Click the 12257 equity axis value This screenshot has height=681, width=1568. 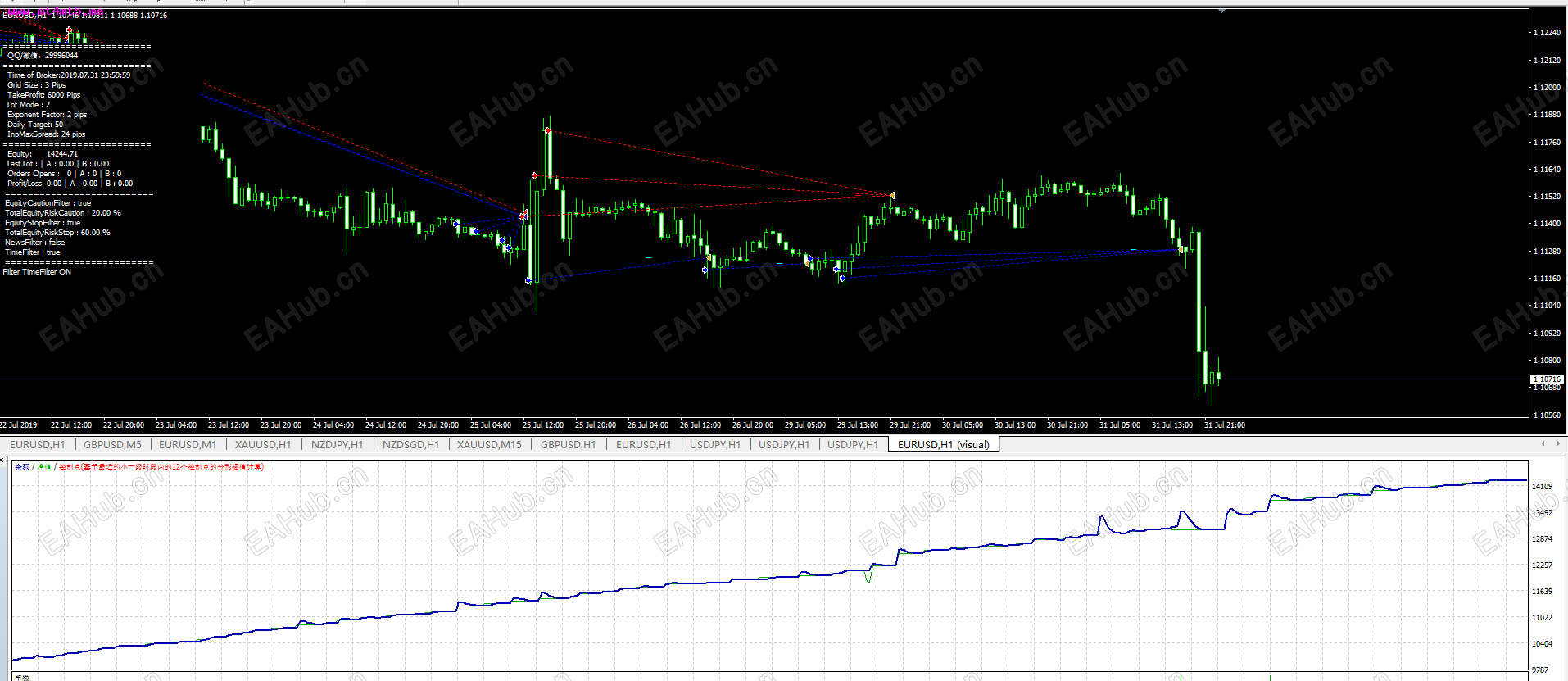[1543, 565]
